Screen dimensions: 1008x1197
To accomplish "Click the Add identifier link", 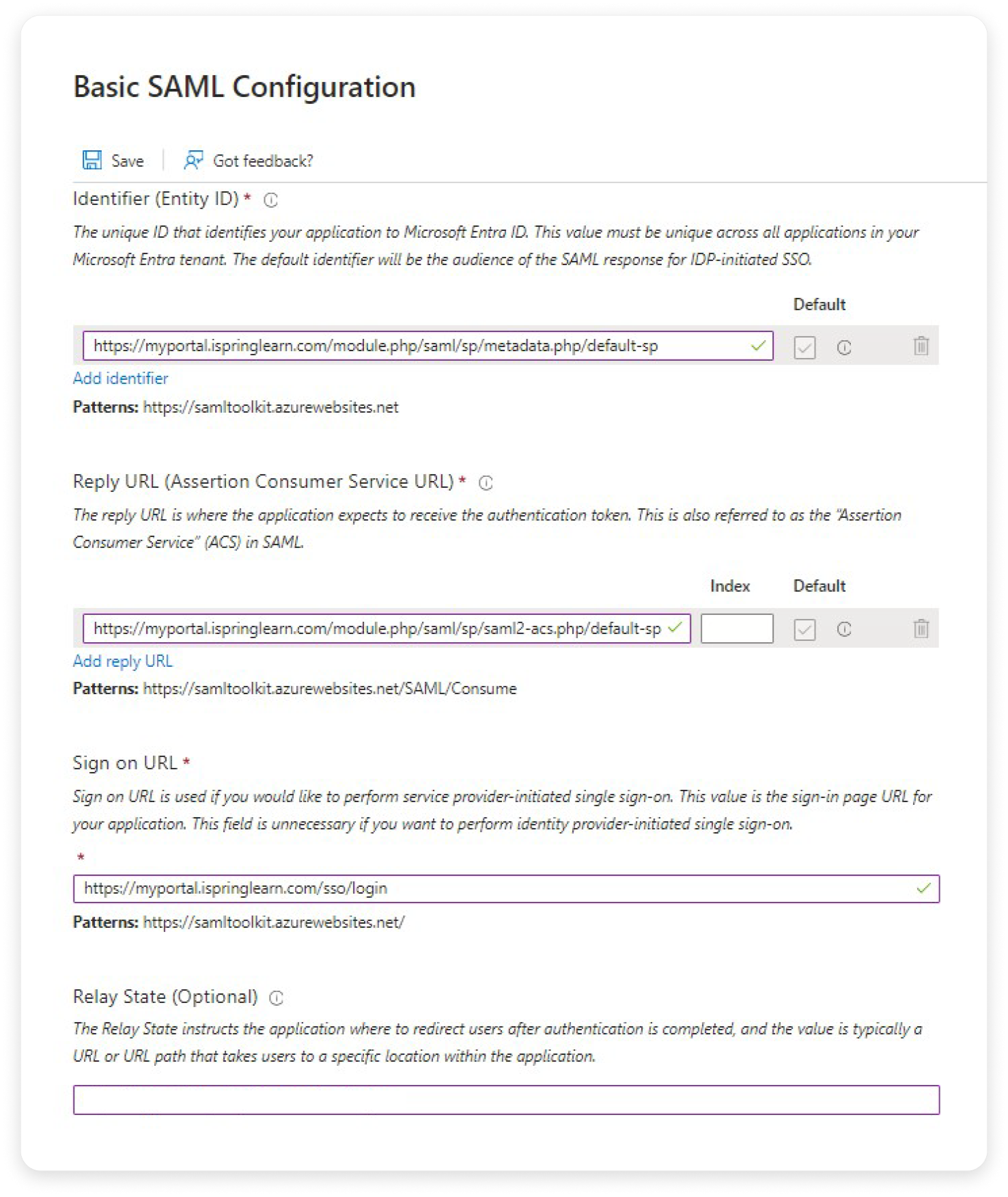I will click(x=121, y=379).
